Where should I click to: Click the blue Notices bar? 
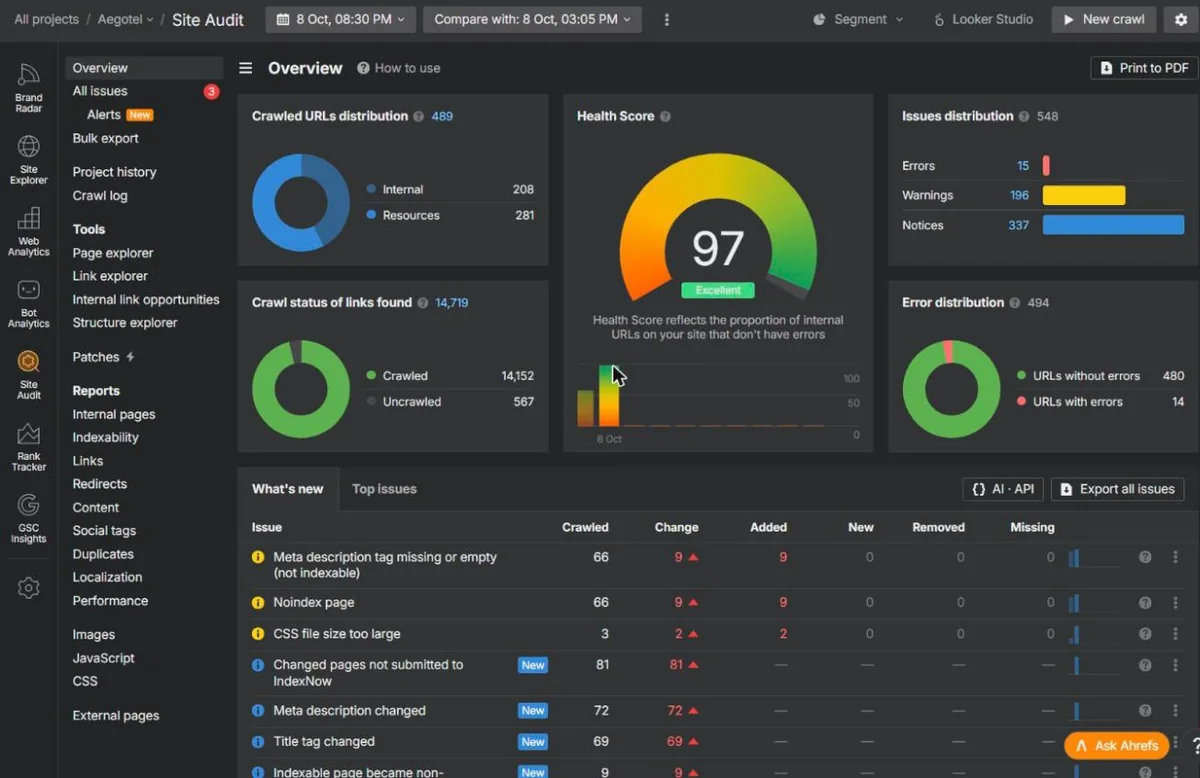click(1113, 226)
